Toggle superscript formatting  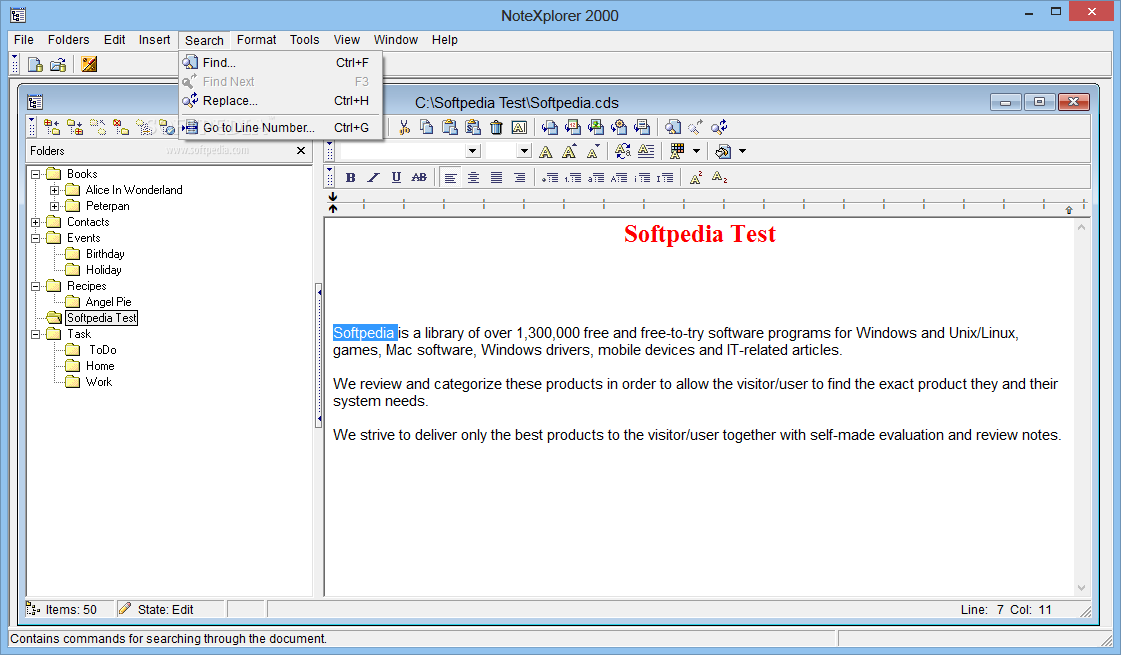(696, 177)
